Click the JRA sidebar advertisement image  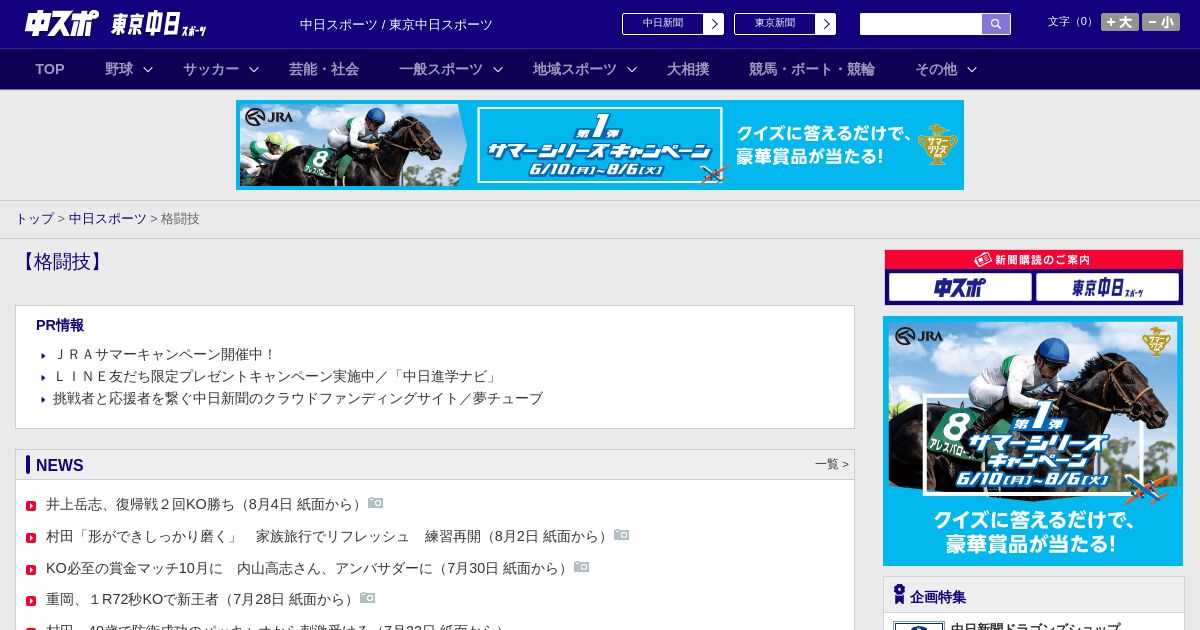tap(1033, 441)
